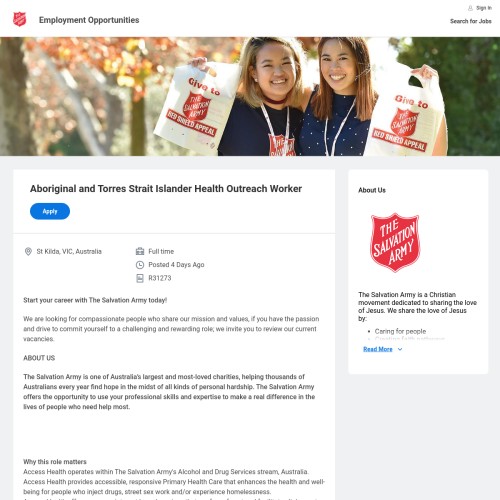The image size is (500, 500).
Task: Apply for the Health Outreach Worker job
Action: [x=50, y=211]
